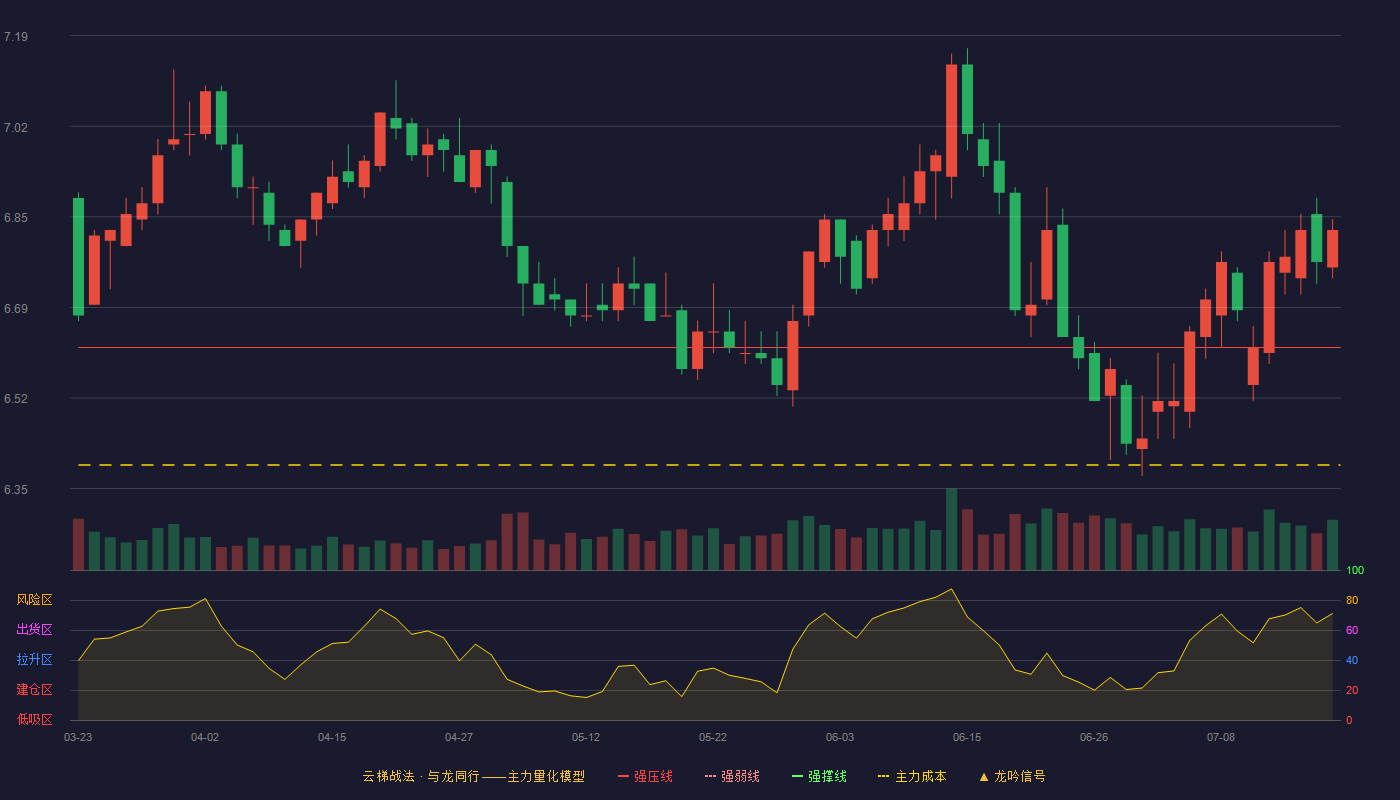Select the 建仓区 zone label
This screenshot has height=800, width=1400.
click(34, 690)
